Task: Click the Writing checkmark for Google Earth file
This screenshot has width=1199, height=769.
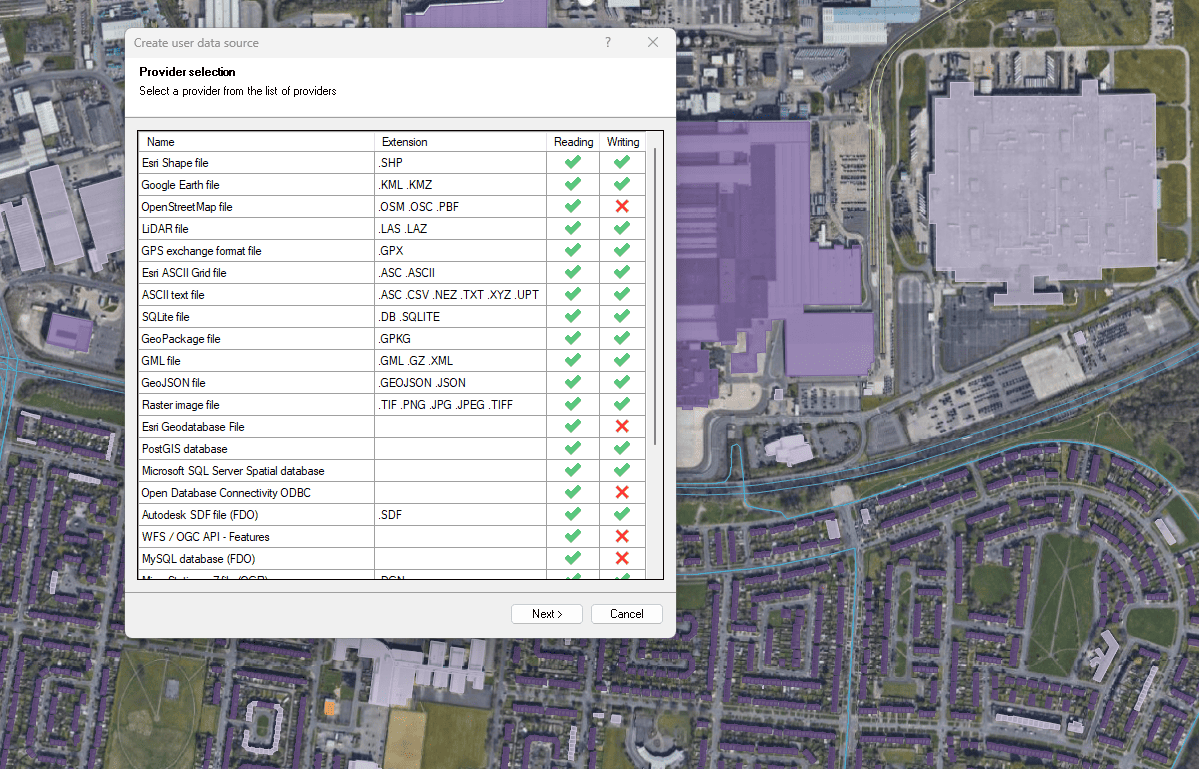Action: (622, 185)
